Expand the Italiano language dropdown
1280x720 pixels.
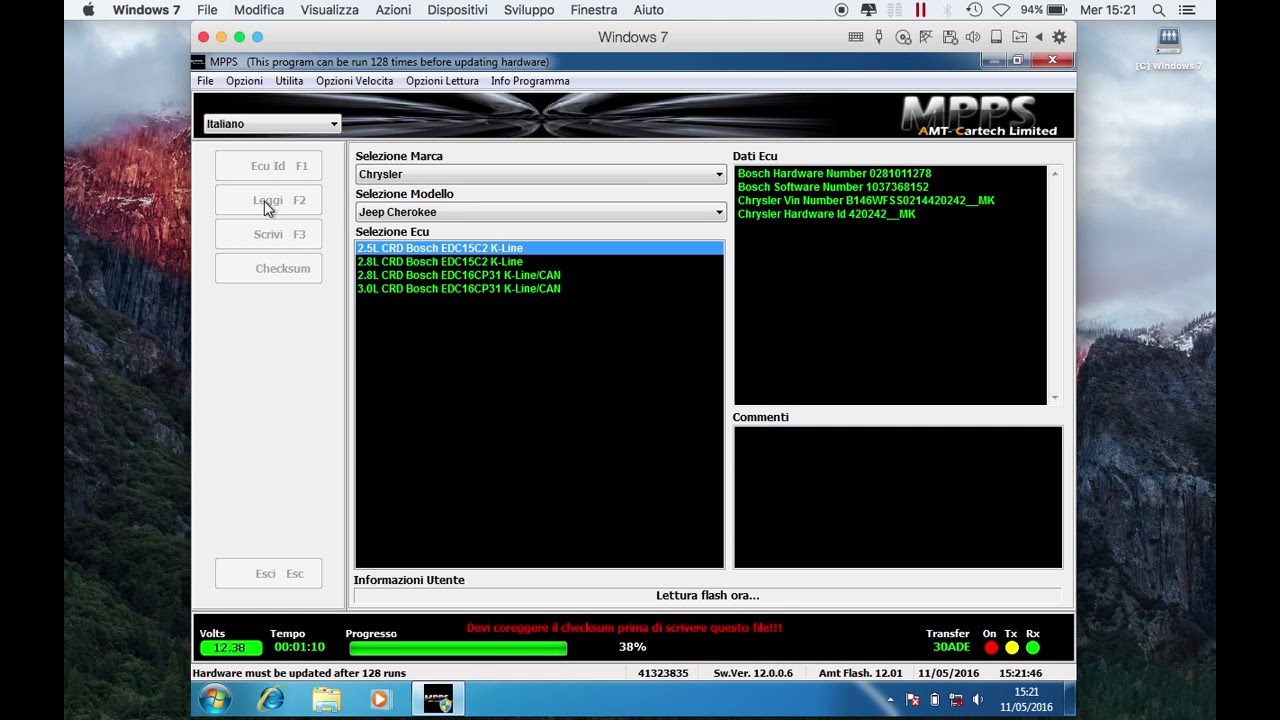(333, 124)
